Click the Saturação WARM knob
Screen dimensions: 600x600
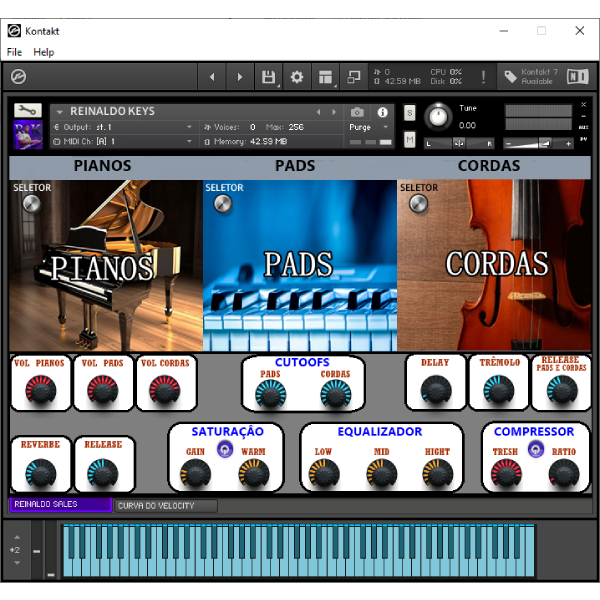pyautogui.click(x=254, y=474)
